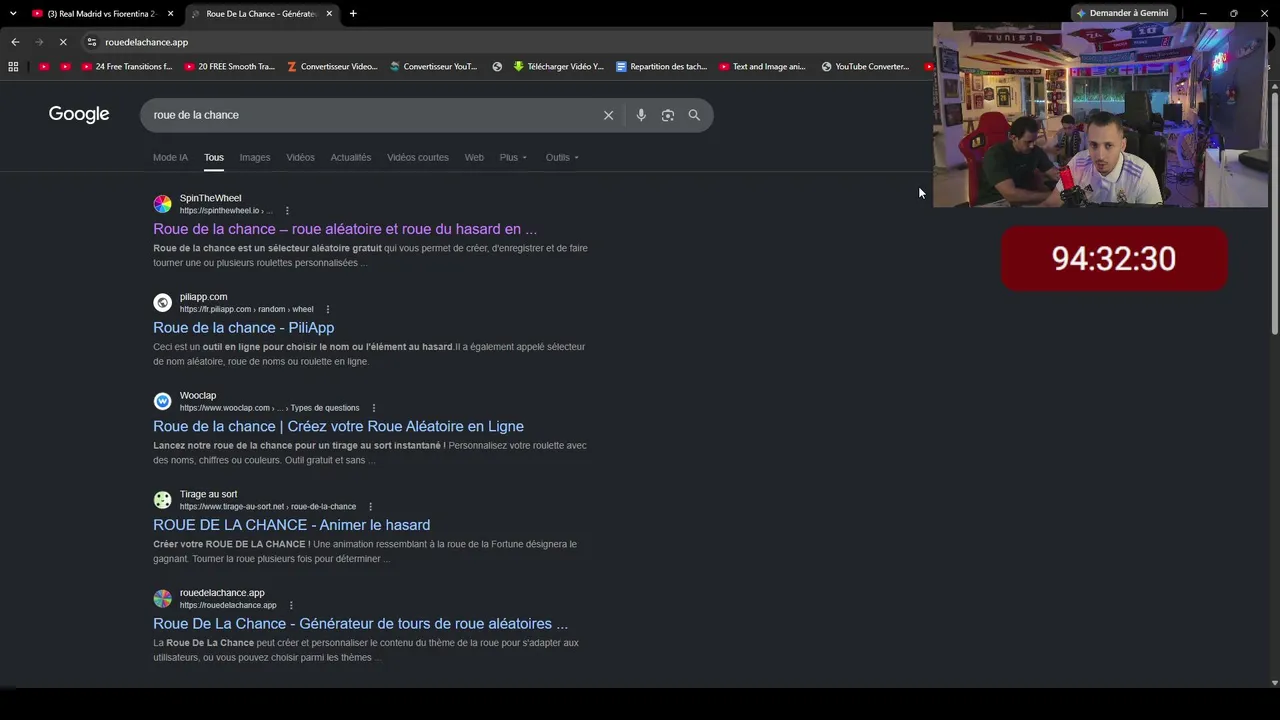1280x720 pixels.
Task: Open SpinTheWheel 'Roue de la chance' result
Action: 345,229
